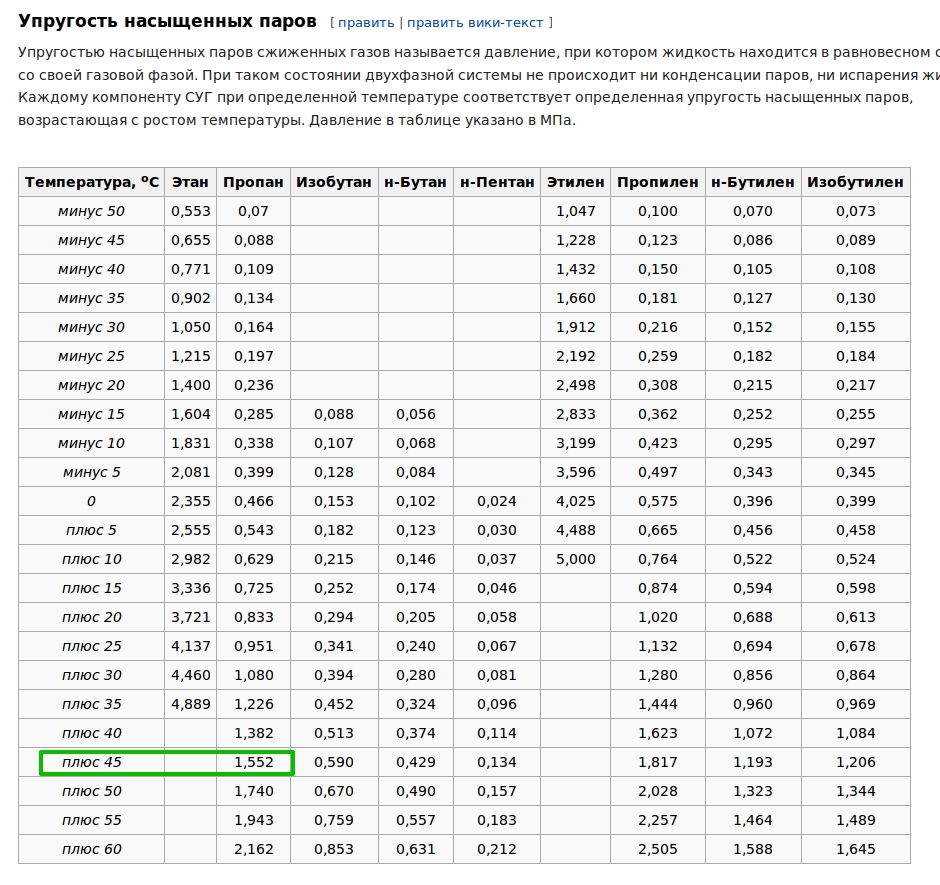Click the 'плюс 40' row label
The image size is (940, 885).
pos(91,733)
